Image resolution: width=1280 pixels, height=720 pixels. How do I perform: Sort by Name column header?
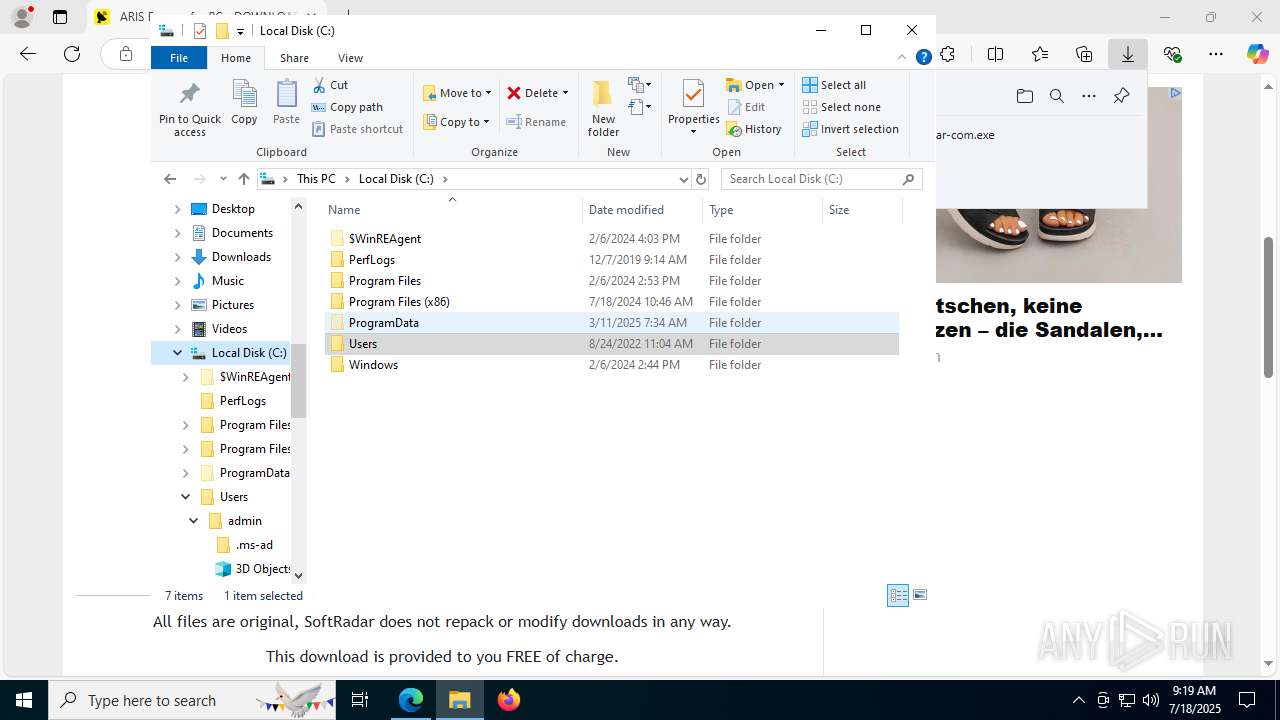pyautogui.click(x=453, y=210)
